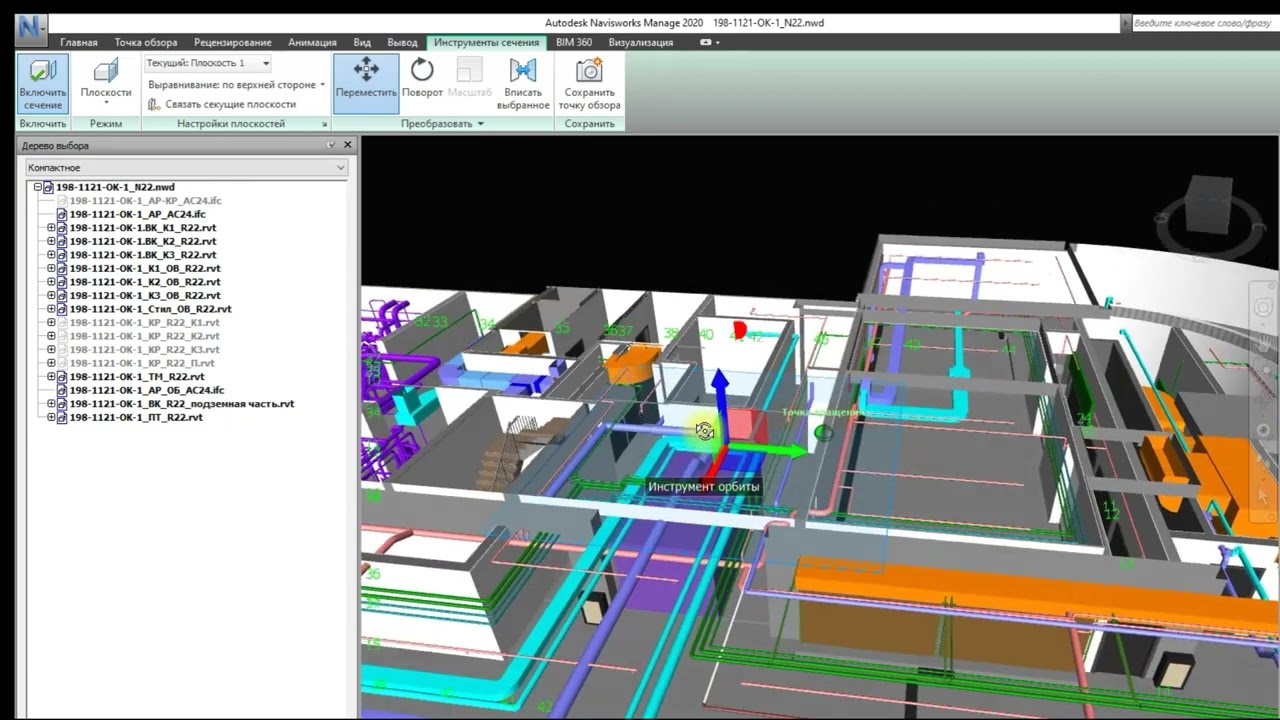Expand the 198-1121-OK-1_К2_ОВ_R22.rvt node
This screenshot has width=1280, height=720.
[51, 282]
